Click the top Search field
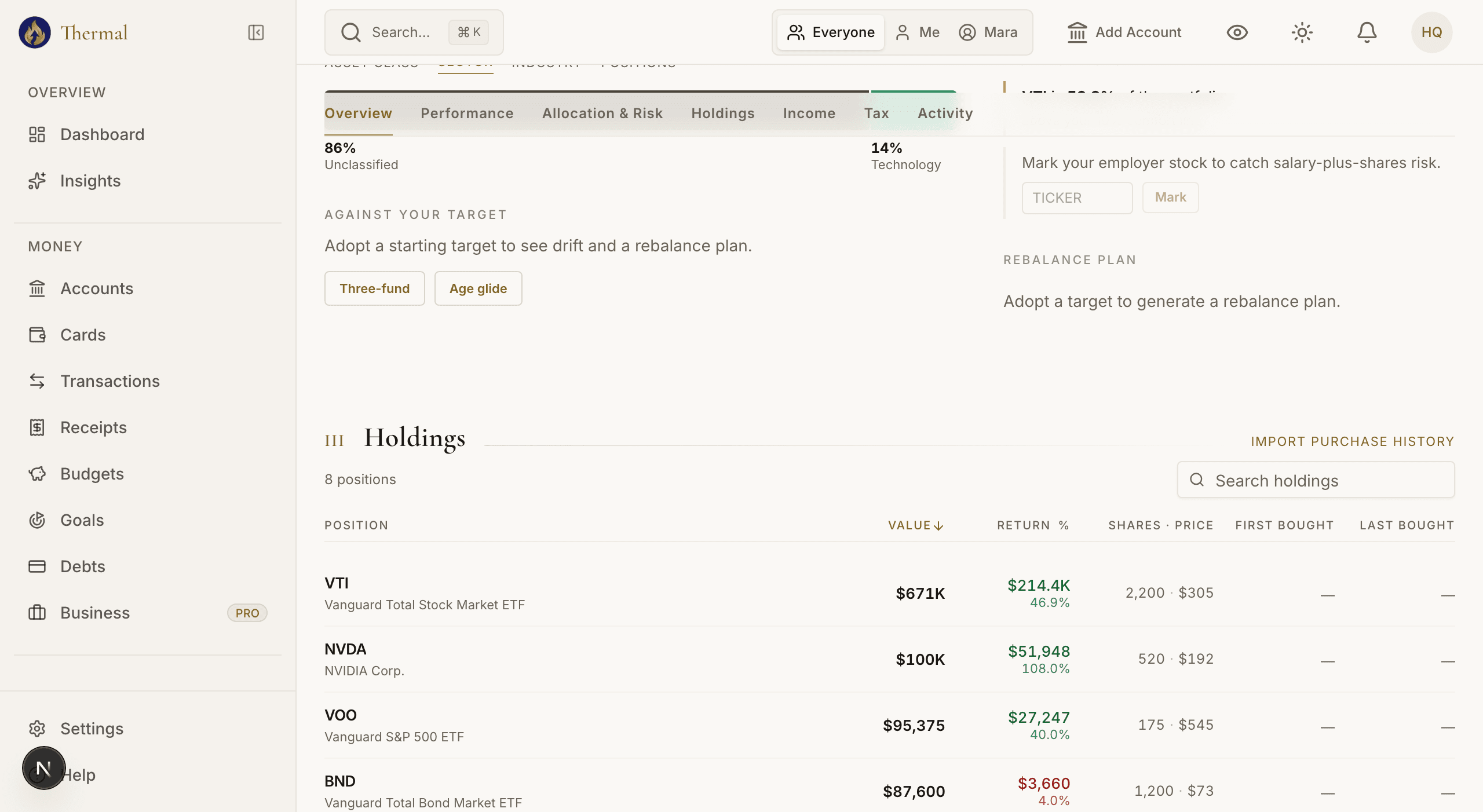 414,32
